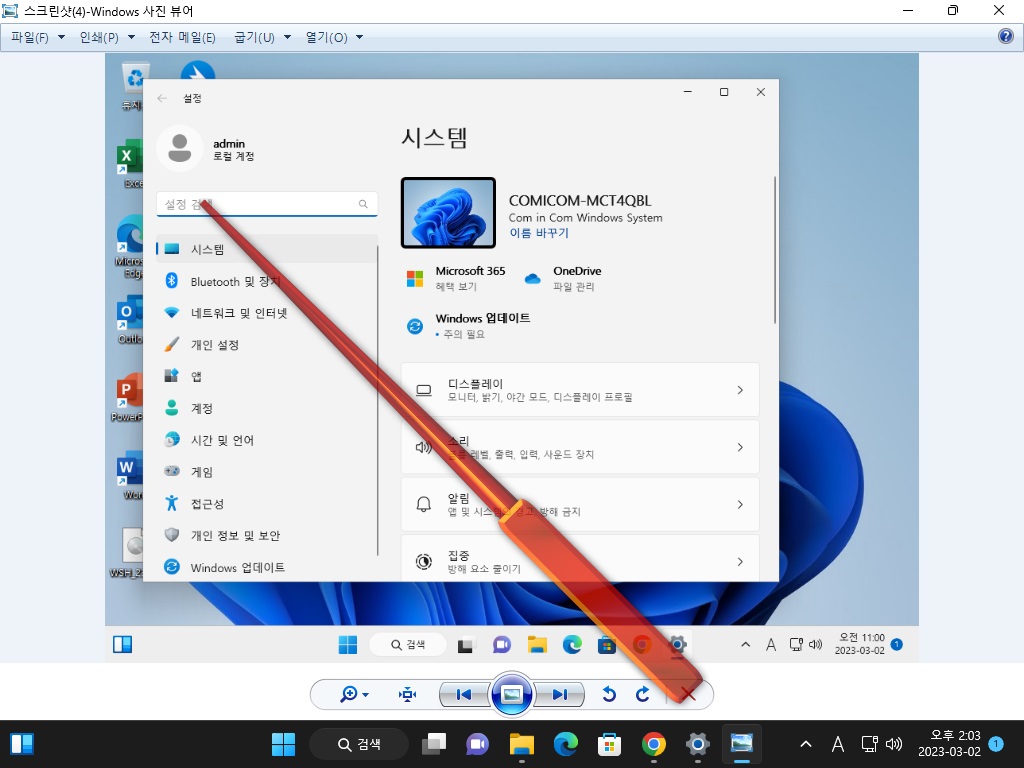Select Windows 업데이트 in the pictured Settings sidebar
The height and width of the screenshot is (768, 1024).
click(x=266, y=567)
